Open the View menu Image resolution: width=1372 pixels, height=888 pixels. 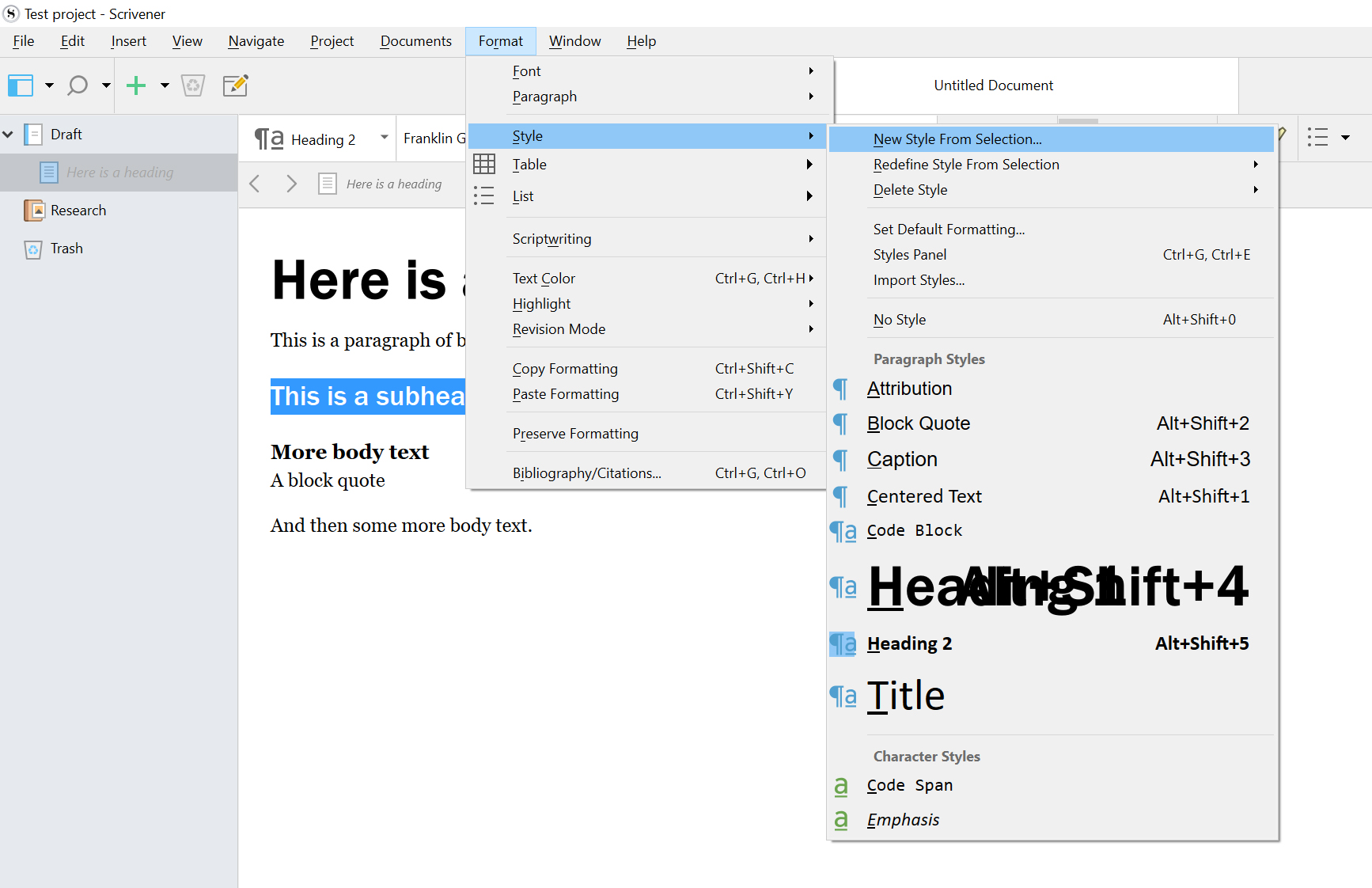point(188,41)
